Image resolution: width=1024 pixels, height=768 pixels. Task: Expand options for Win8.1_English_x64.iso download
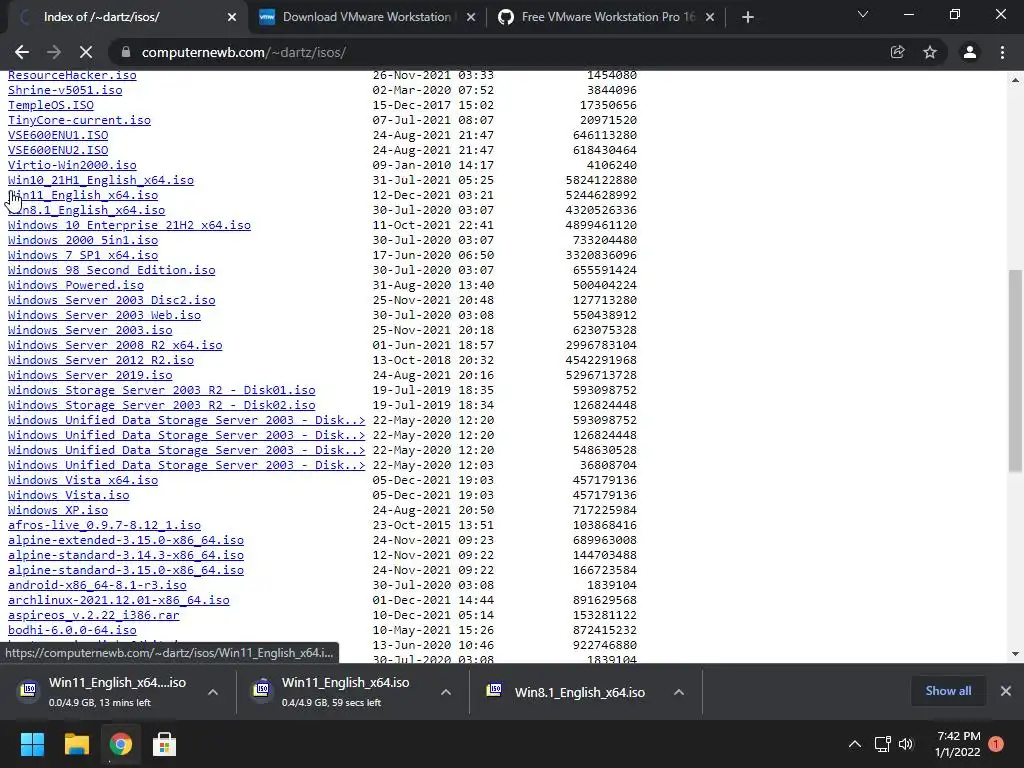coord(679,692)
